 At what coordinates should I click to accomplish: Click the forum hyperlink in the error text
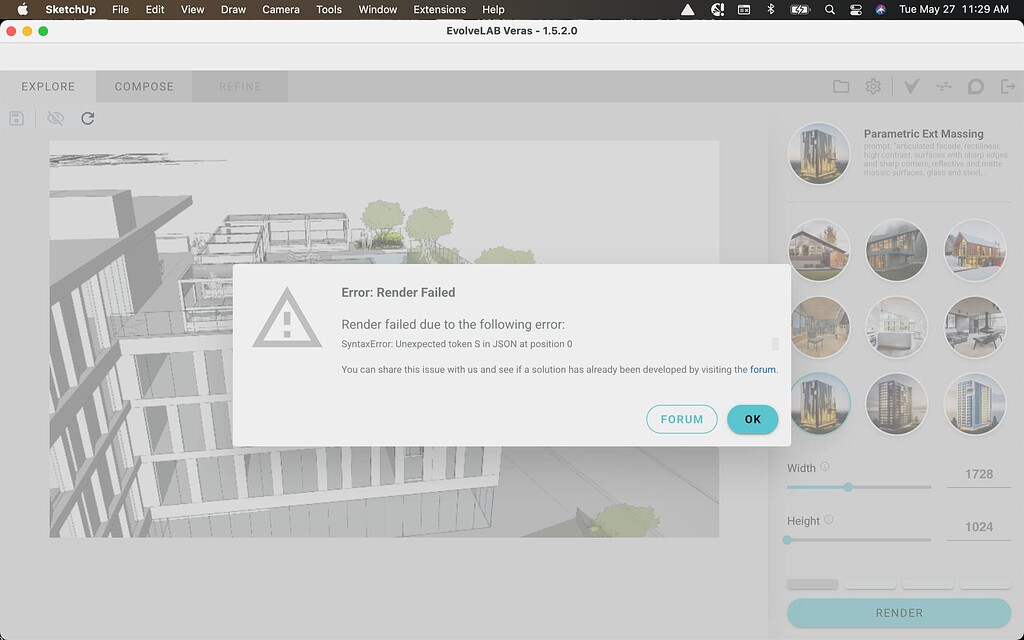click(762, 369)
